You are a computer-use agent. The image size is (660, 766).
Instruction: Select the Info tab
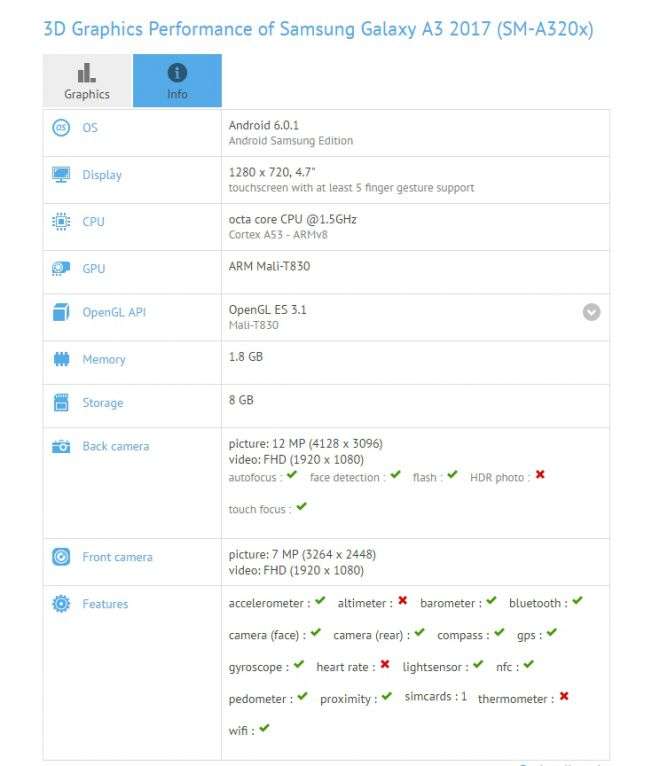(x=177, y=81)
